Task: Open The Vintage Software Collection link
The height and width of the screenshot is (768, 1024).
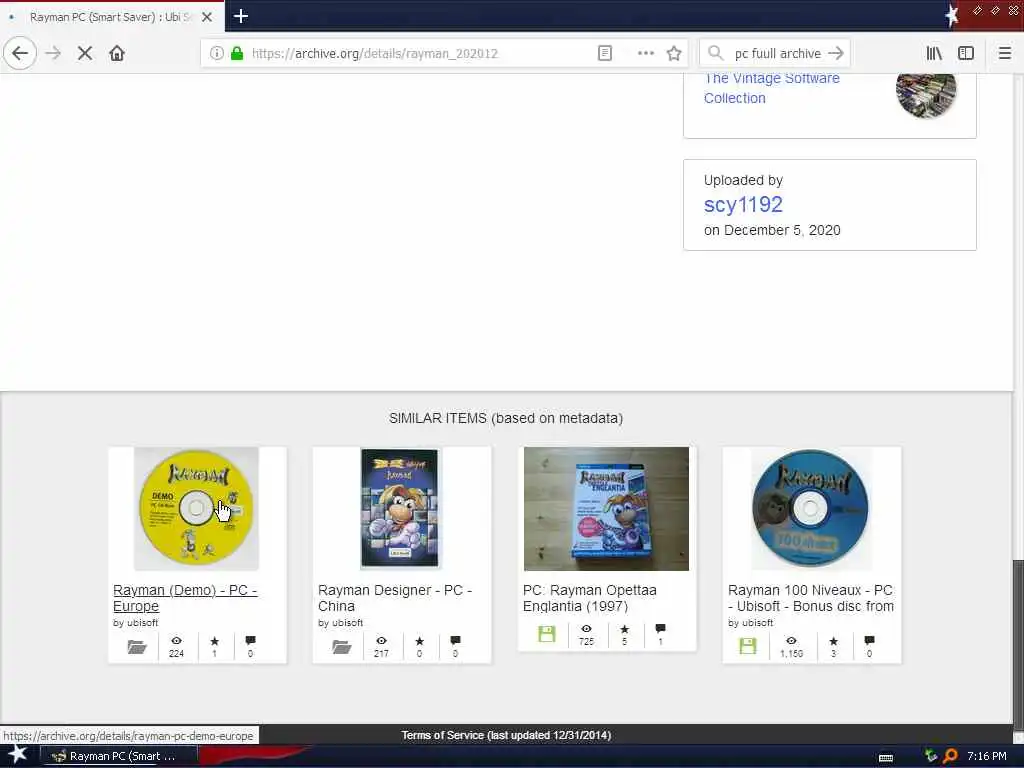Action: pyautogui.click(x=771, y=88)
